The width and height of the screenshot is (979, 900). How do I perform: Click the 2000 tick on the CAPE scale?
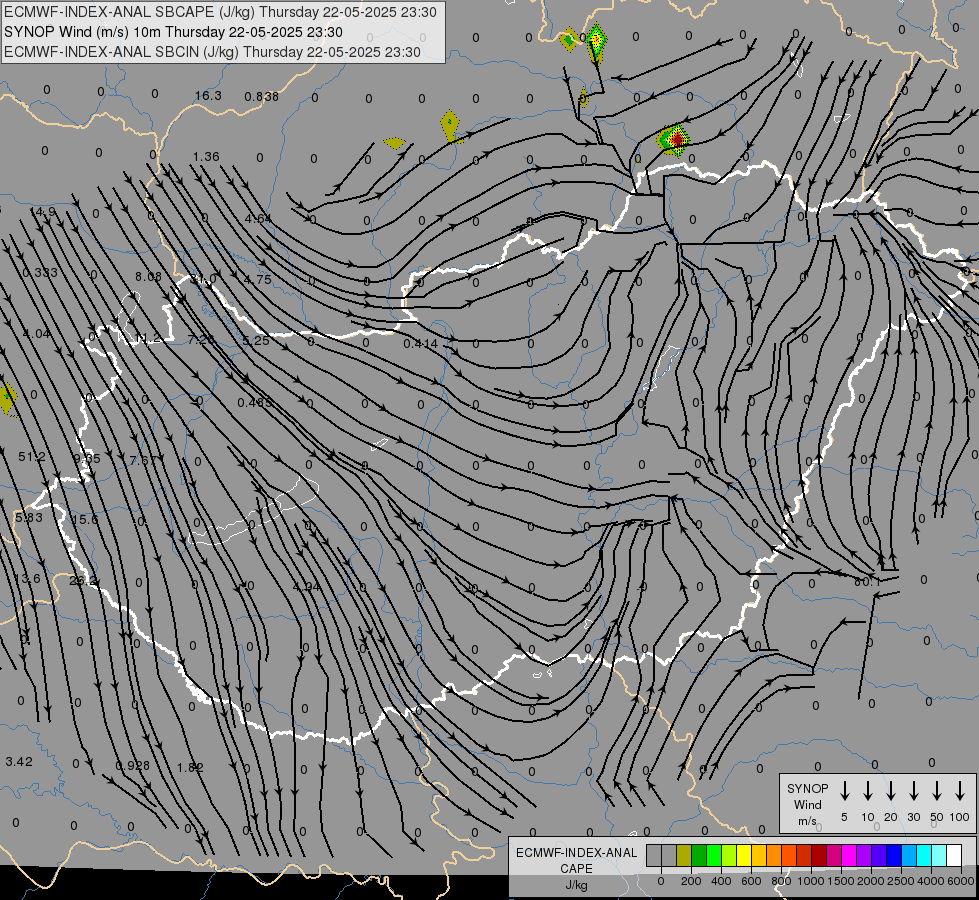[x=871, y=881]
